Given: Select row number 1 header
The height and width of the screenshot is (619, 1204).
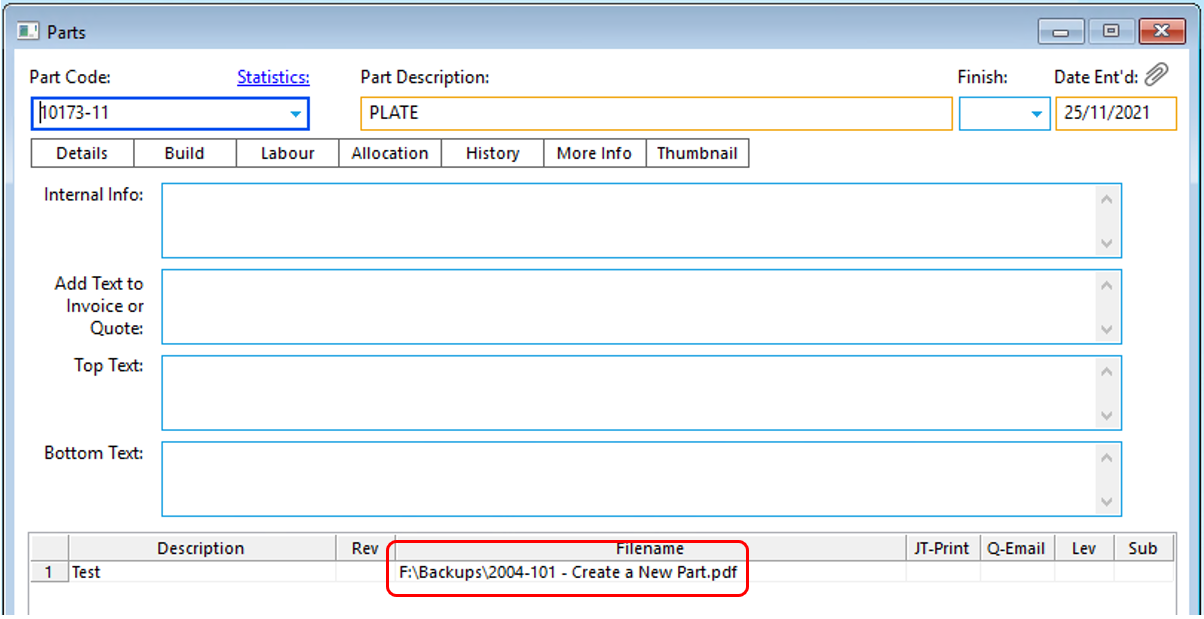Looking at the screenshot, I should (x=49, y=572).
